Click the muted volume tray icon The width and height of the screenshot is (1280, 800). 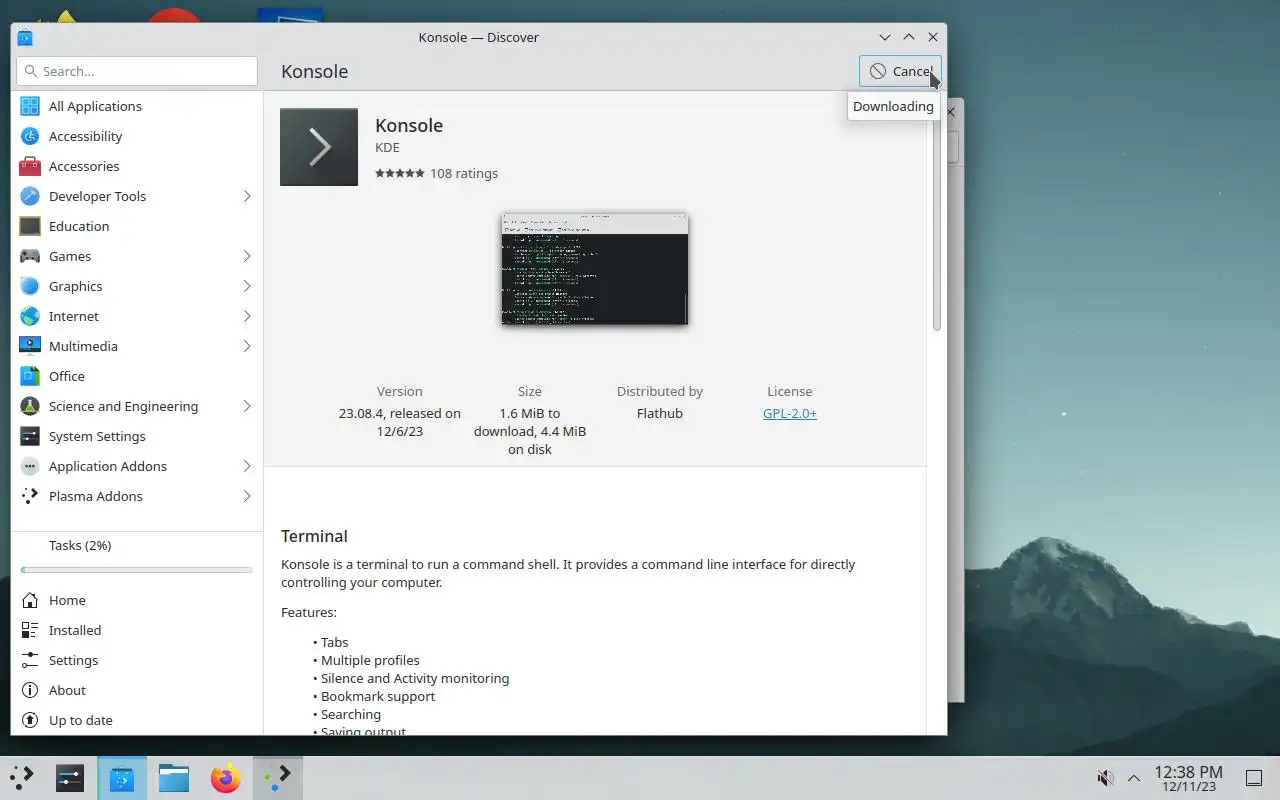(x=1105, y=778)
